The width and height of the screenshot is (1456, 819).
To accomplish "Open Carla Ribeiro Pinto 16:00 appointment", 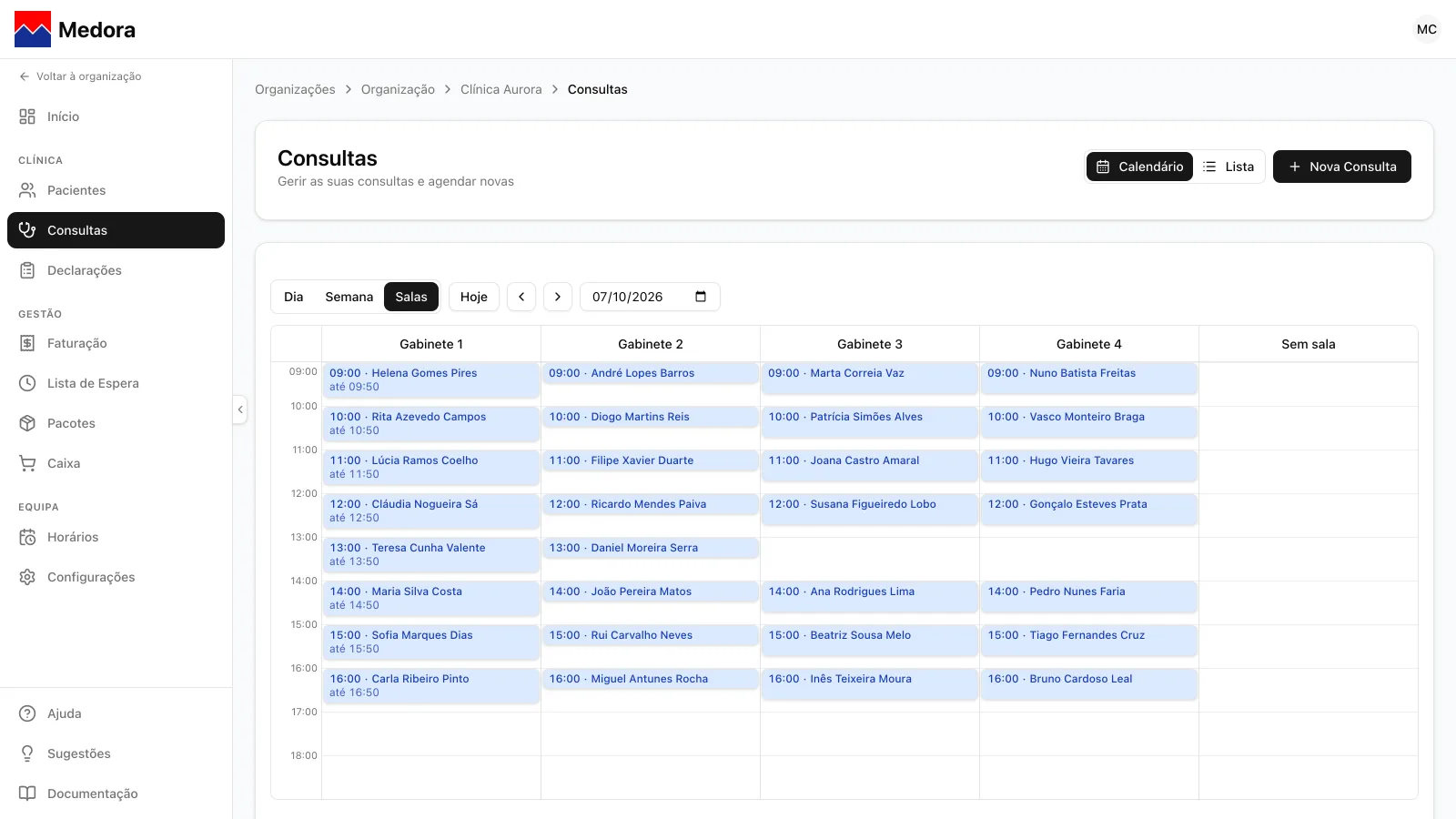I will pyautogui.click(x=431, y=686).
